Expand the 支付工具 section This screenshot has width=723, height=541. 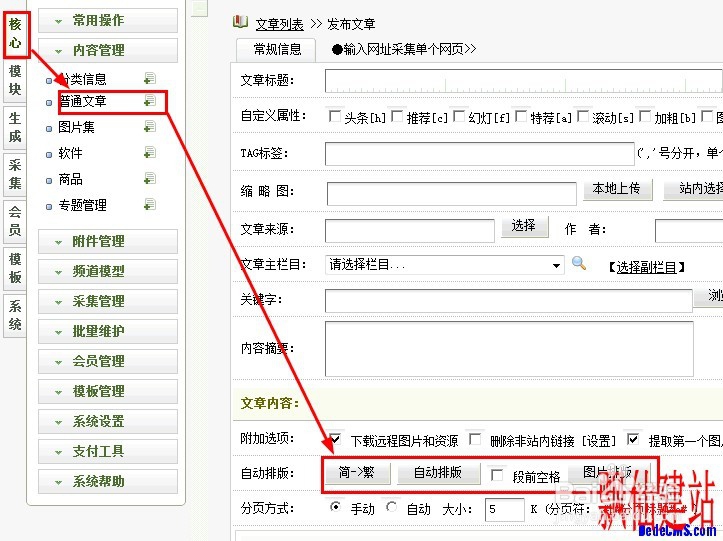click(108, 451)
